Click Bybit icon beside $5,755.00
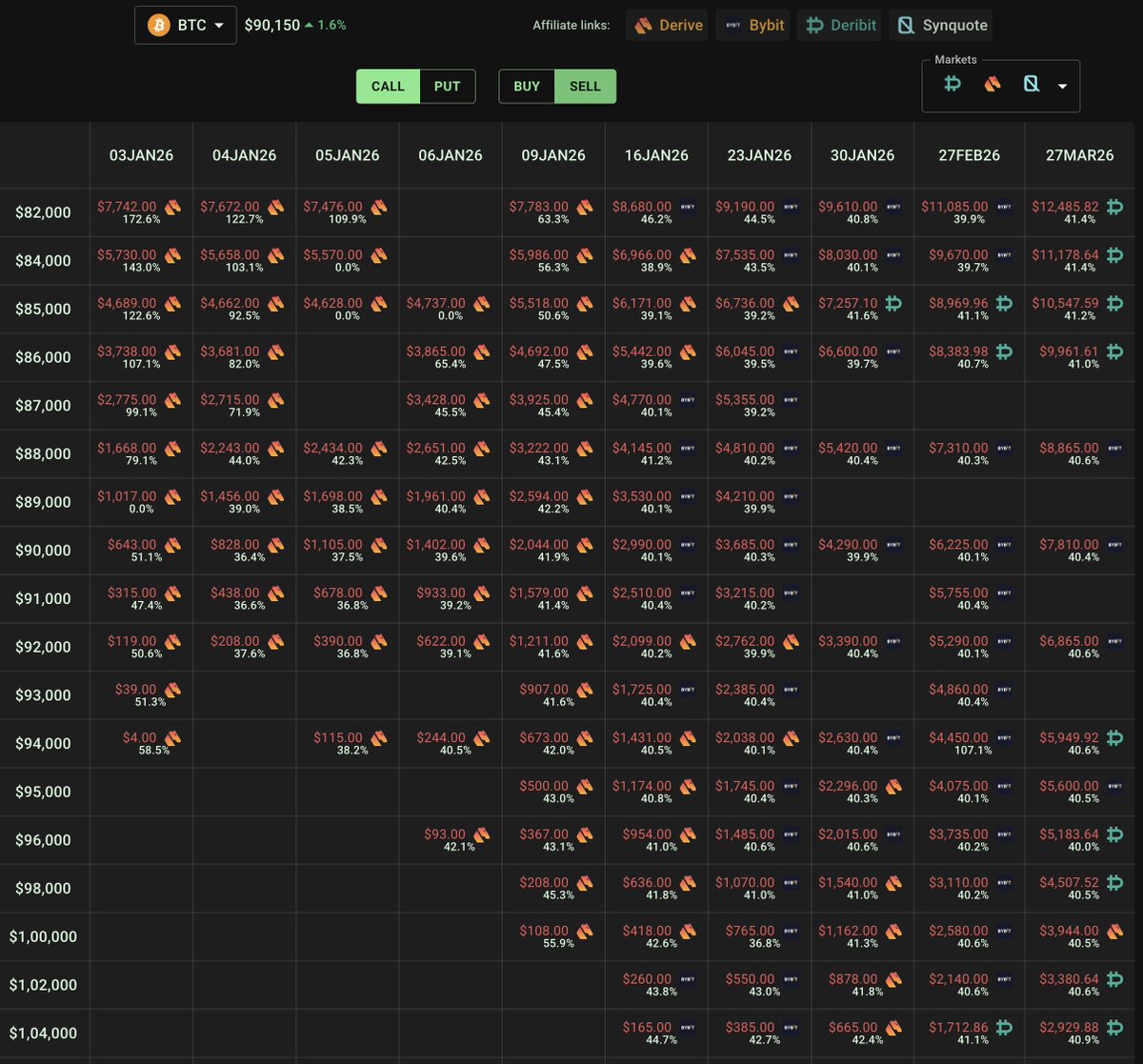 1004,592
